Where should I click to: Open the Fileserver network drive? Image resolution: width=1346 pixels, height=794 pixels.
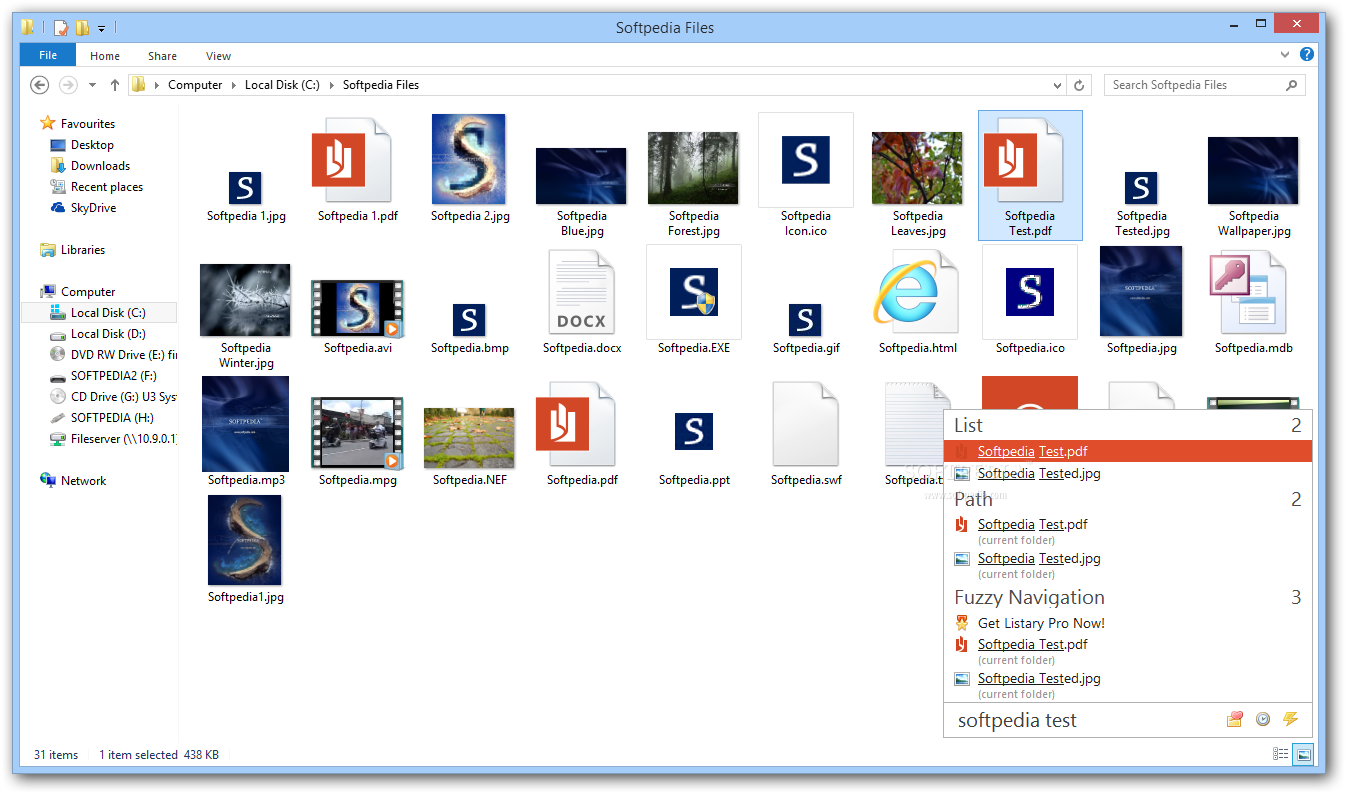113,439
